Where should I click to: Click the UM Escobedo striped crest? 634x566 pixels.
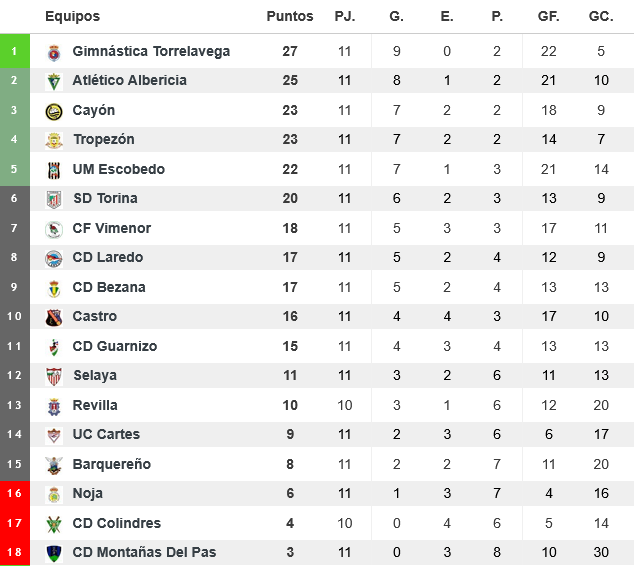pos(54,170)
